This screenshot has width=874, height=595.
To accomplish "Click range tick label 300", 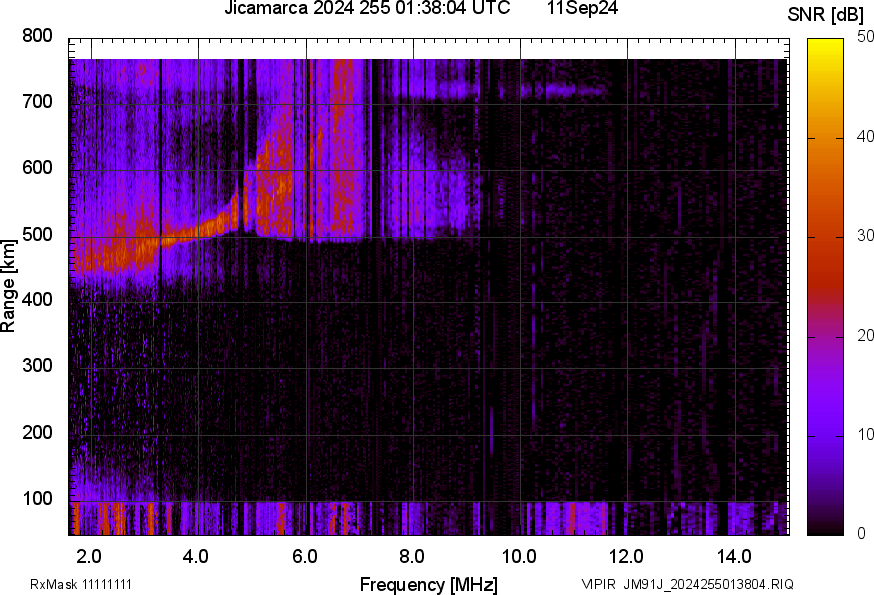I will coord(37,366).
